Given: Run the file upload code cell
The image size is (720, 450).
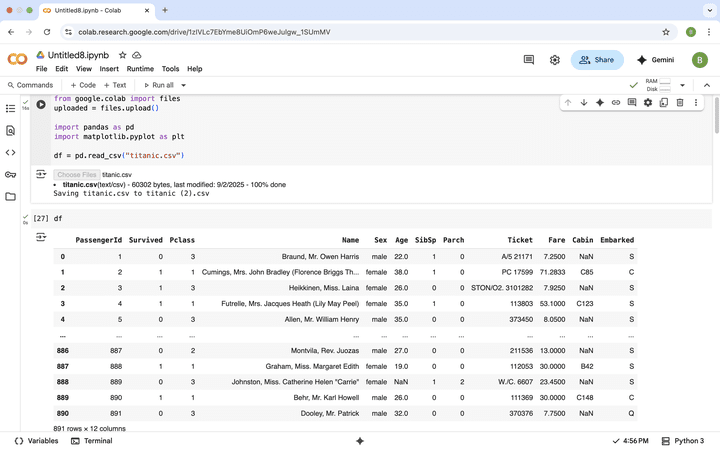Looking at the screenshot, I should tap(41, 104).
